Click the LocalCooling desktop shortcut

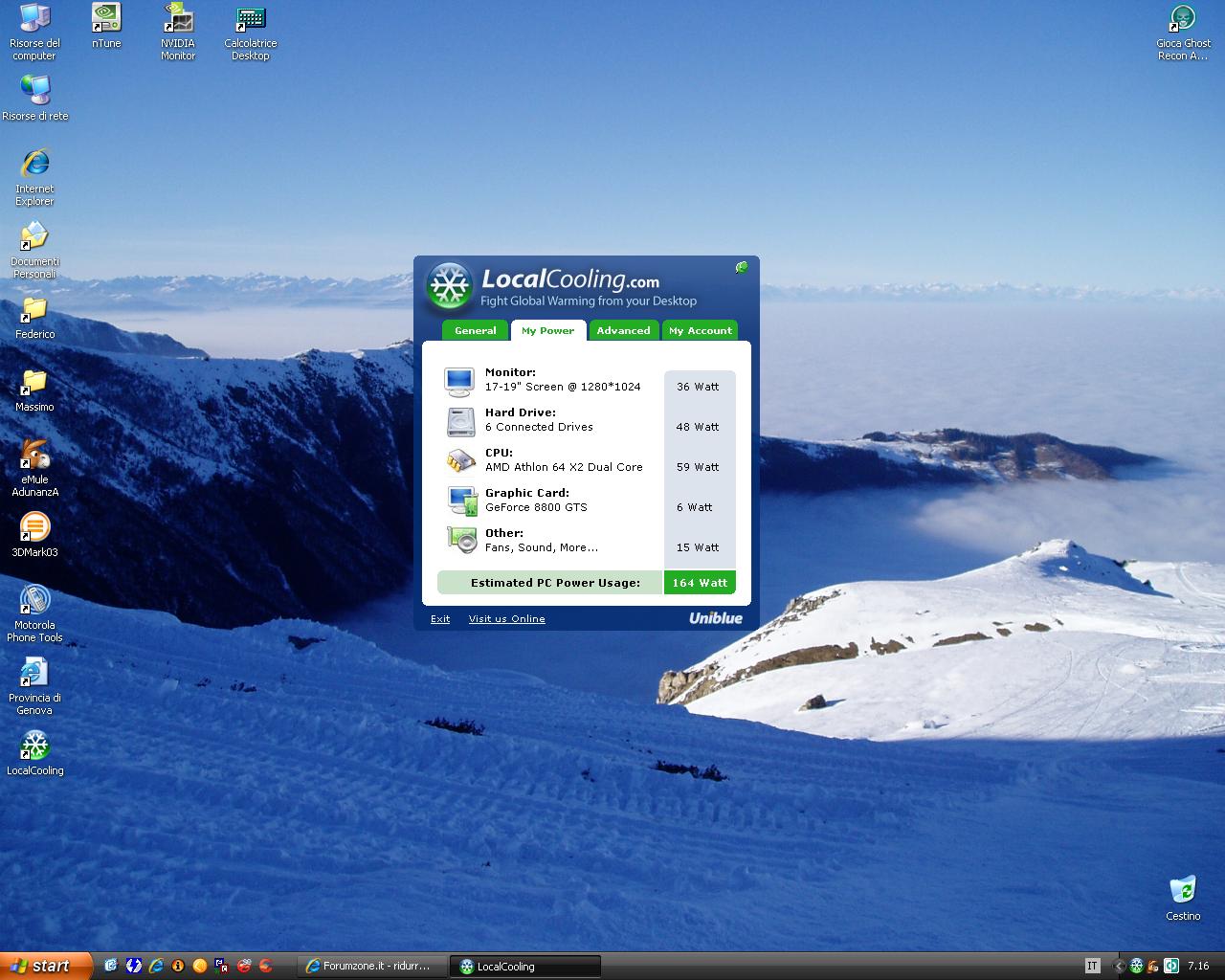coord(34,753)
